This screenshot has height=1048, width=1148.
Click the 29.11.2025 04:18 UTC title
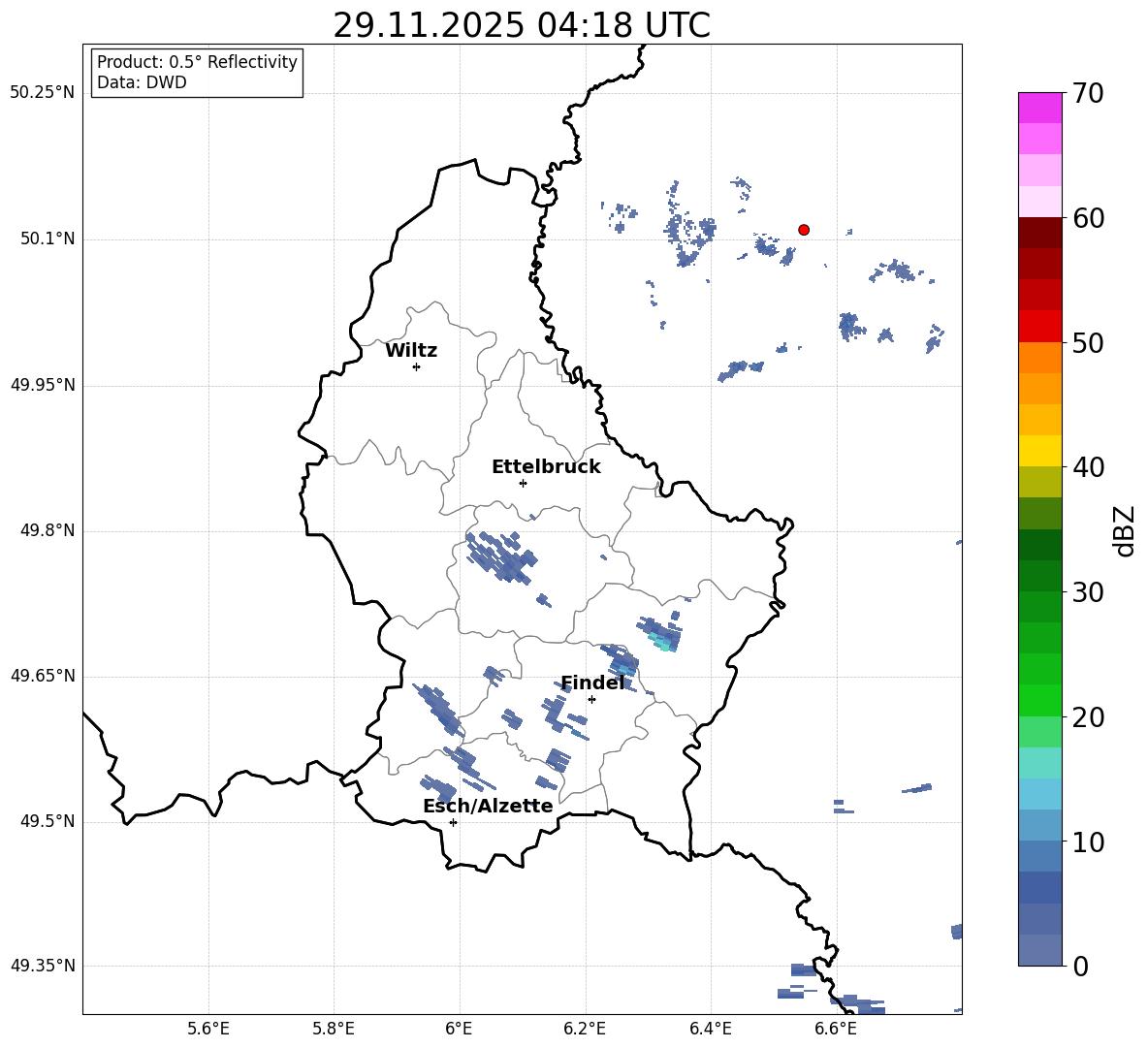[522, 25]
